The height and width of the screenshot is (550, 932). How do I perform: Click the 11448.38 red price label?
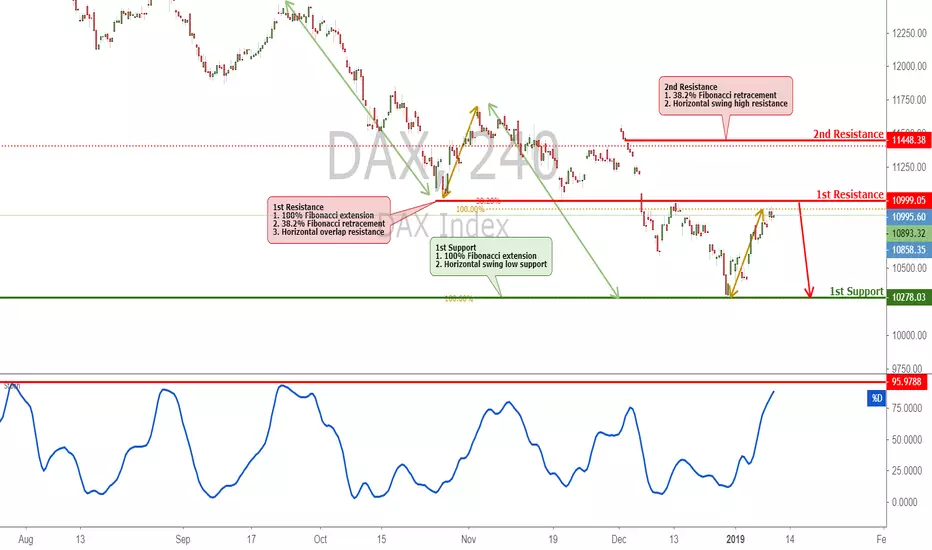click(x=908, y=140)
